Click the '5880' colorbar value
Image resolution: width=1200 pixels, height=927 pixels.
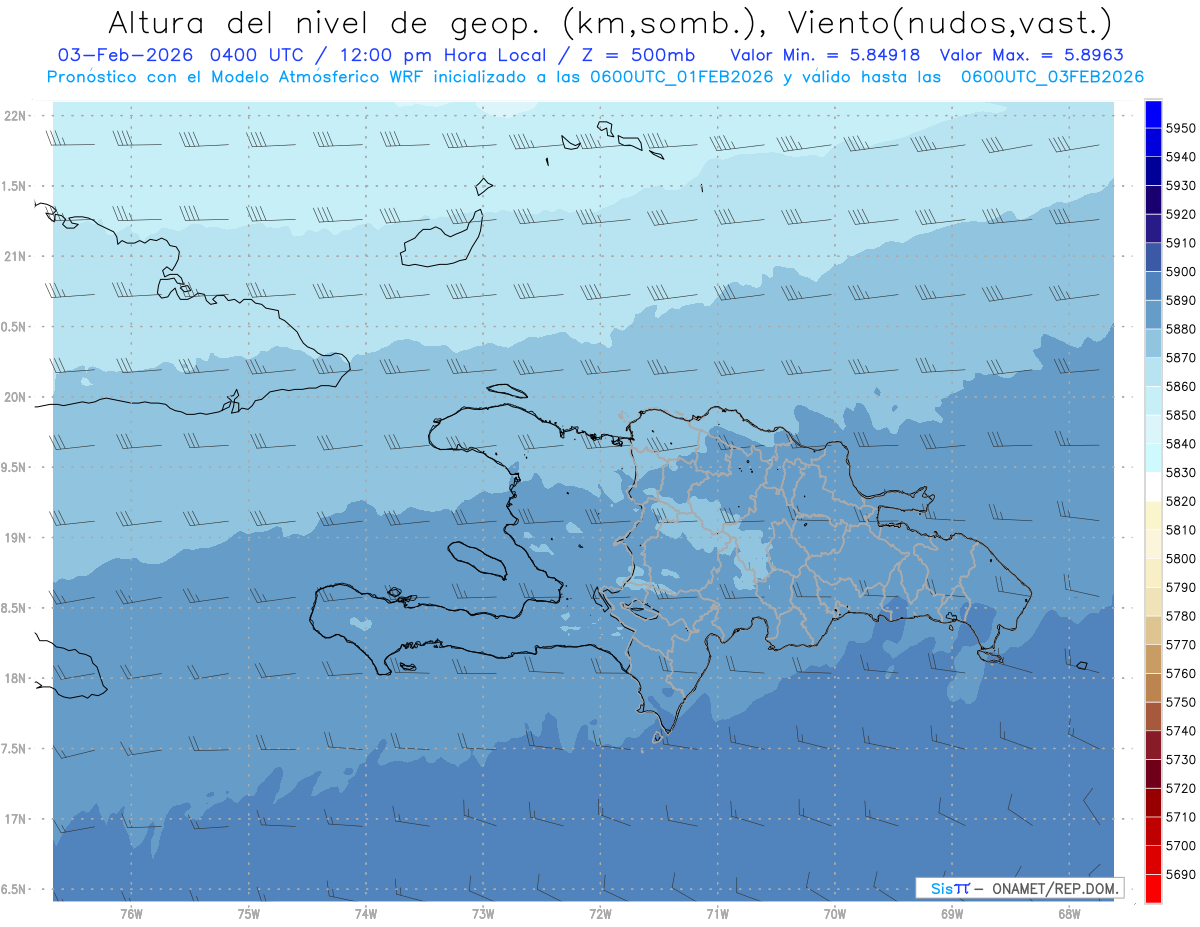pos(1181,329)
